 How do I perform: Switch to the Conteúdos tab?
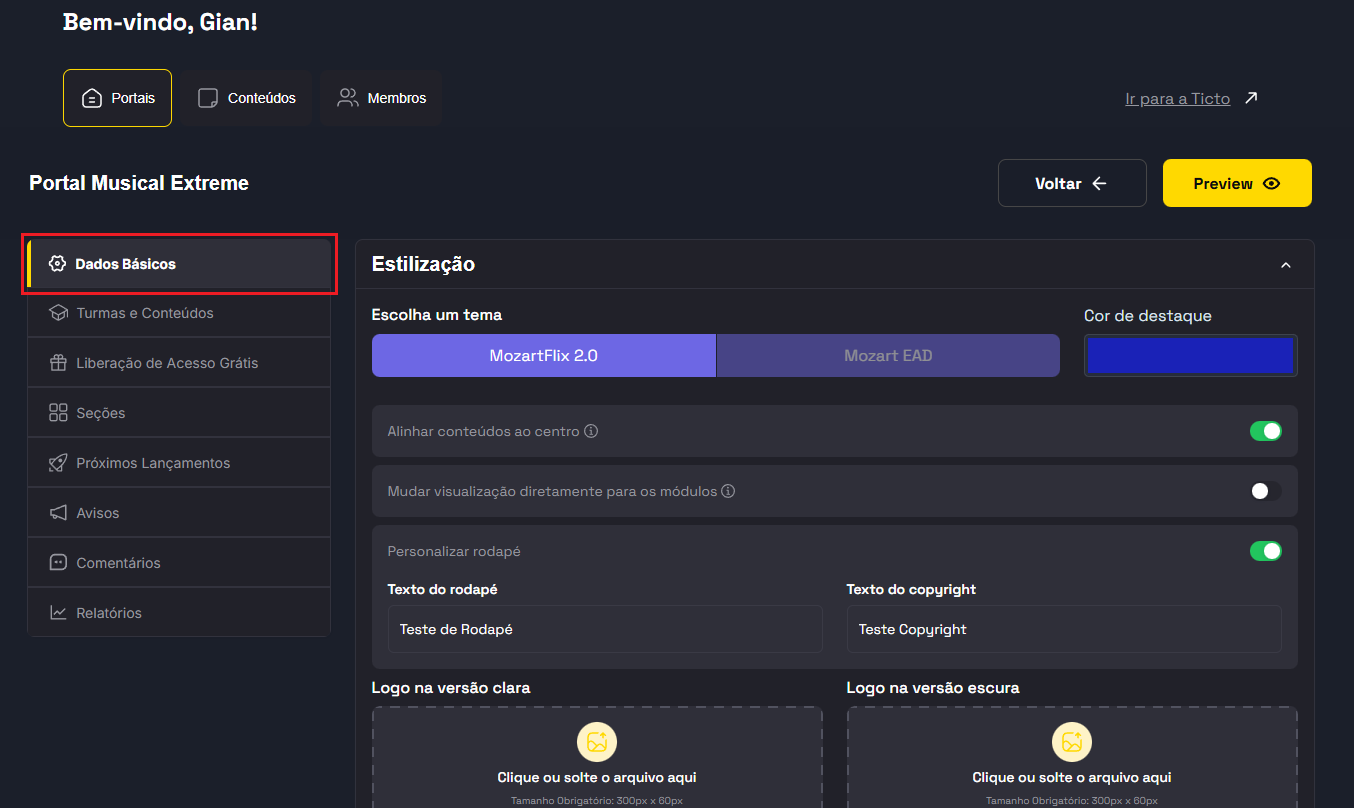[x=247, y=98]
